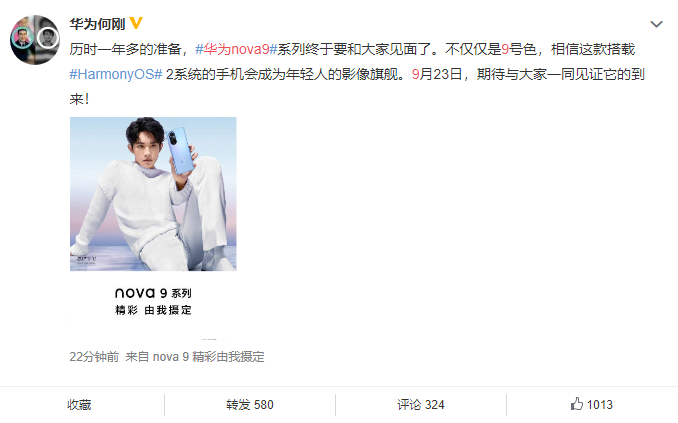Click the 9月23日 date text
Screen dimensions: 678x423
pyautogui.click(x=437, y=74)
